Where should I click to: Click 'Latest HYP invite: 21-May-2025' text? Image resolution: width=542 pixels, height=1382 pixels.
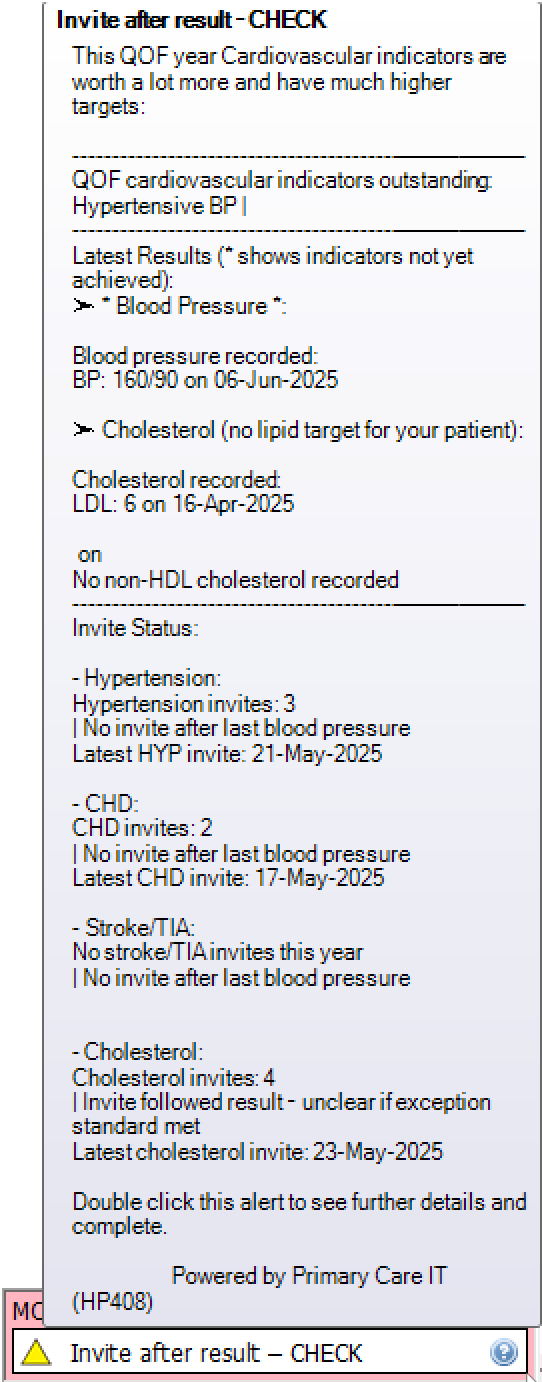tap(227, 753)
